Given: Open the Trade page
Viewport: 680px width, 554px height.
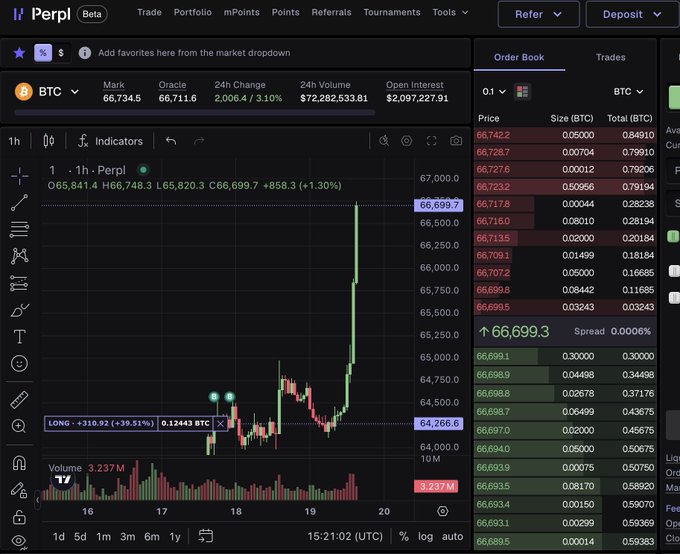Looking at the screenshot, I should click(149, 12).
